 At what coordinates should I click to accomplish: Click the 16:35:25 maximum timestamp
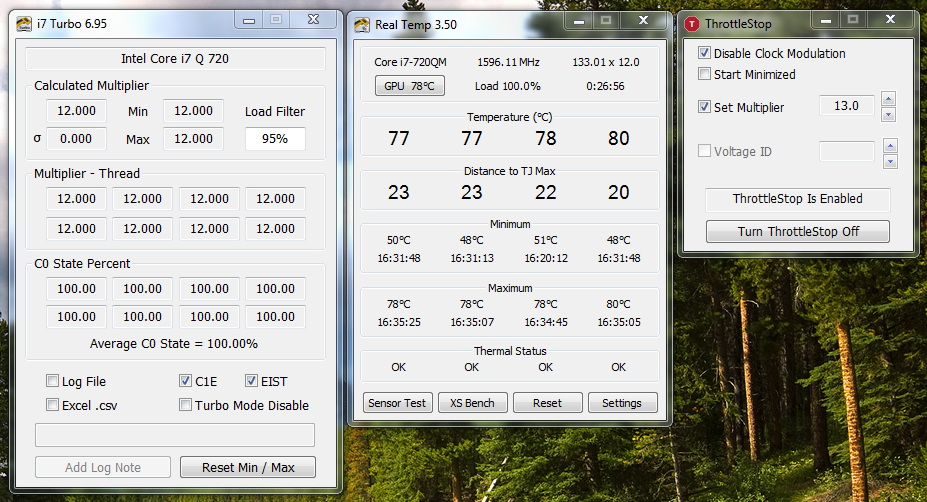[x=399, y=322]
